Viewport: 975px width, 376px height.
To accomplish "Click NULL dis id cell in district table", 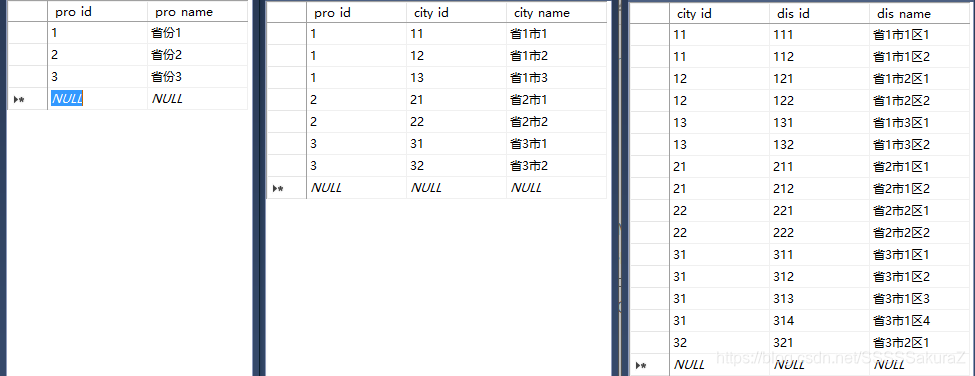I will click(819, 365).
